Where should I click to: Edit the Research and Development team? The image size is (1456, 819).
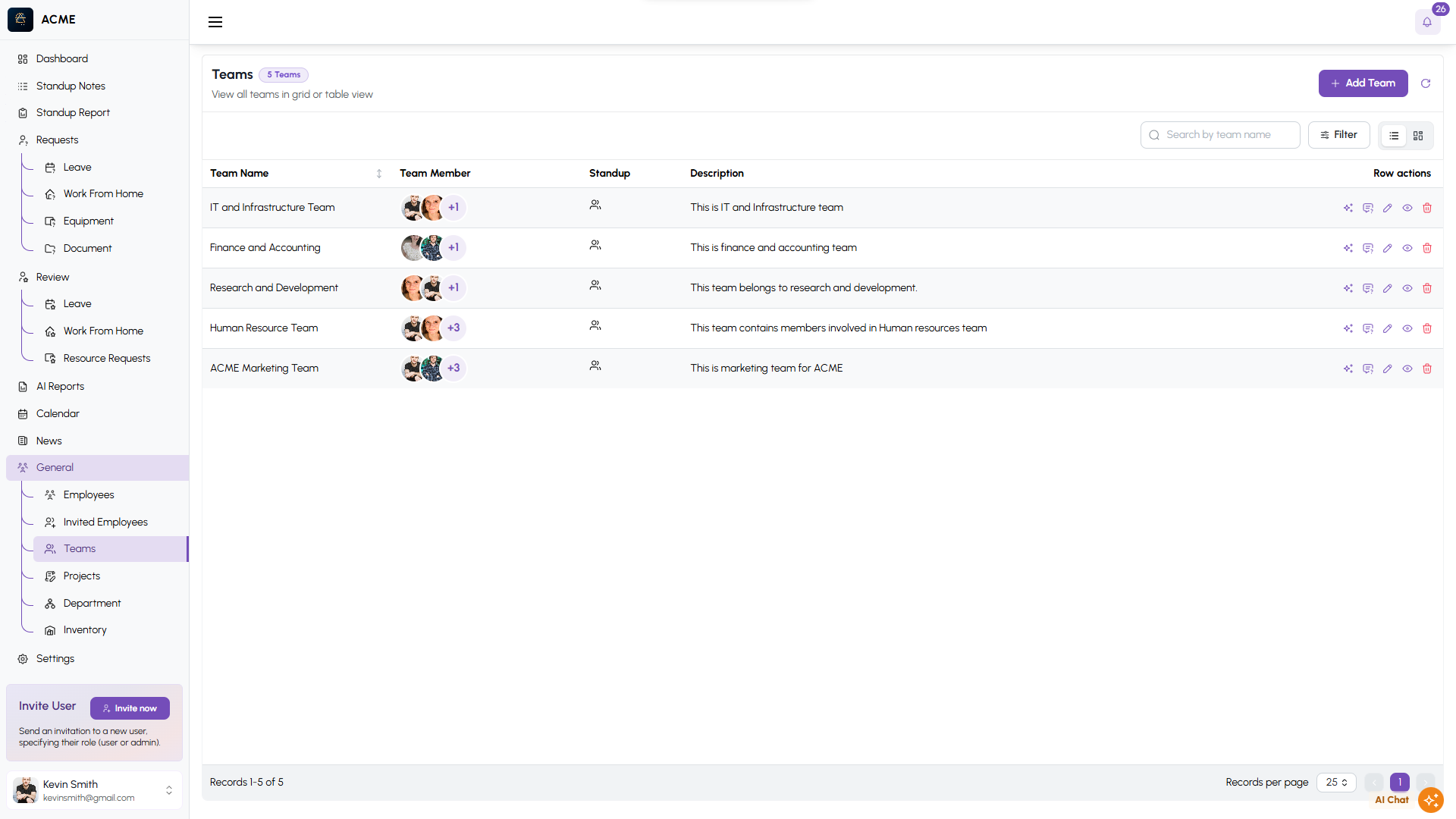click(x=1387, y=288)
